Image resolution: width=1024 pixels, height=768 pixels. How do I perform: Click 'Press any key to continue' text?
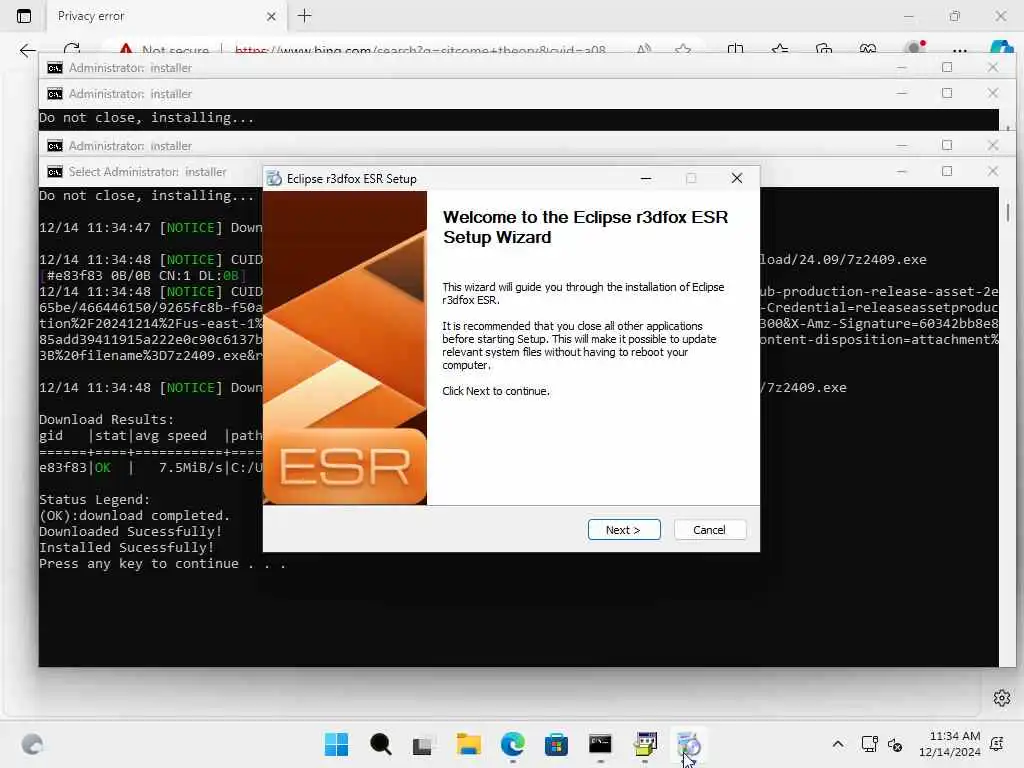click(x=163, y=564)
